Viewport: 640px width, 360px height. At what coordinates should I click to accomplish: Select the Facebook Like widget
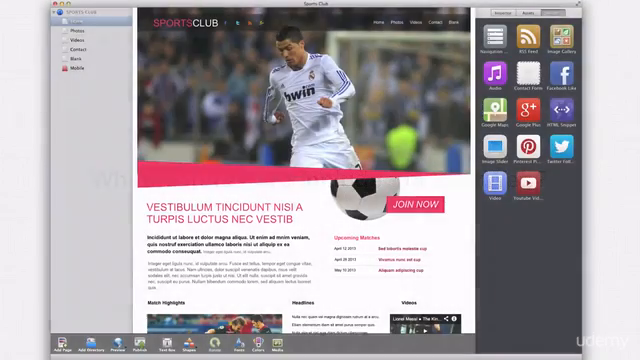(562, 73)
